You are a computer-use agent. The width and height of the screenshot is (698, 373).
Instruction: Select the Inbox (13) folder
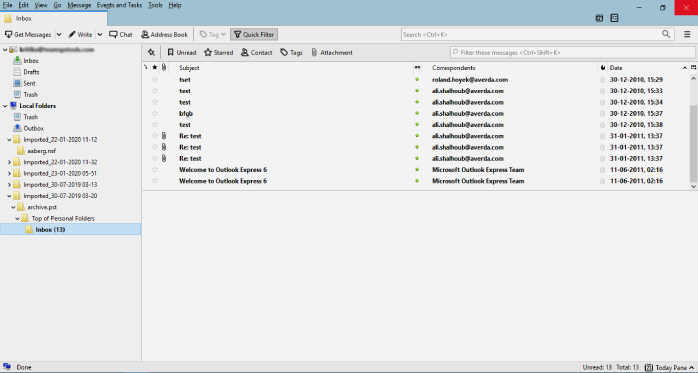coord(50,230)
